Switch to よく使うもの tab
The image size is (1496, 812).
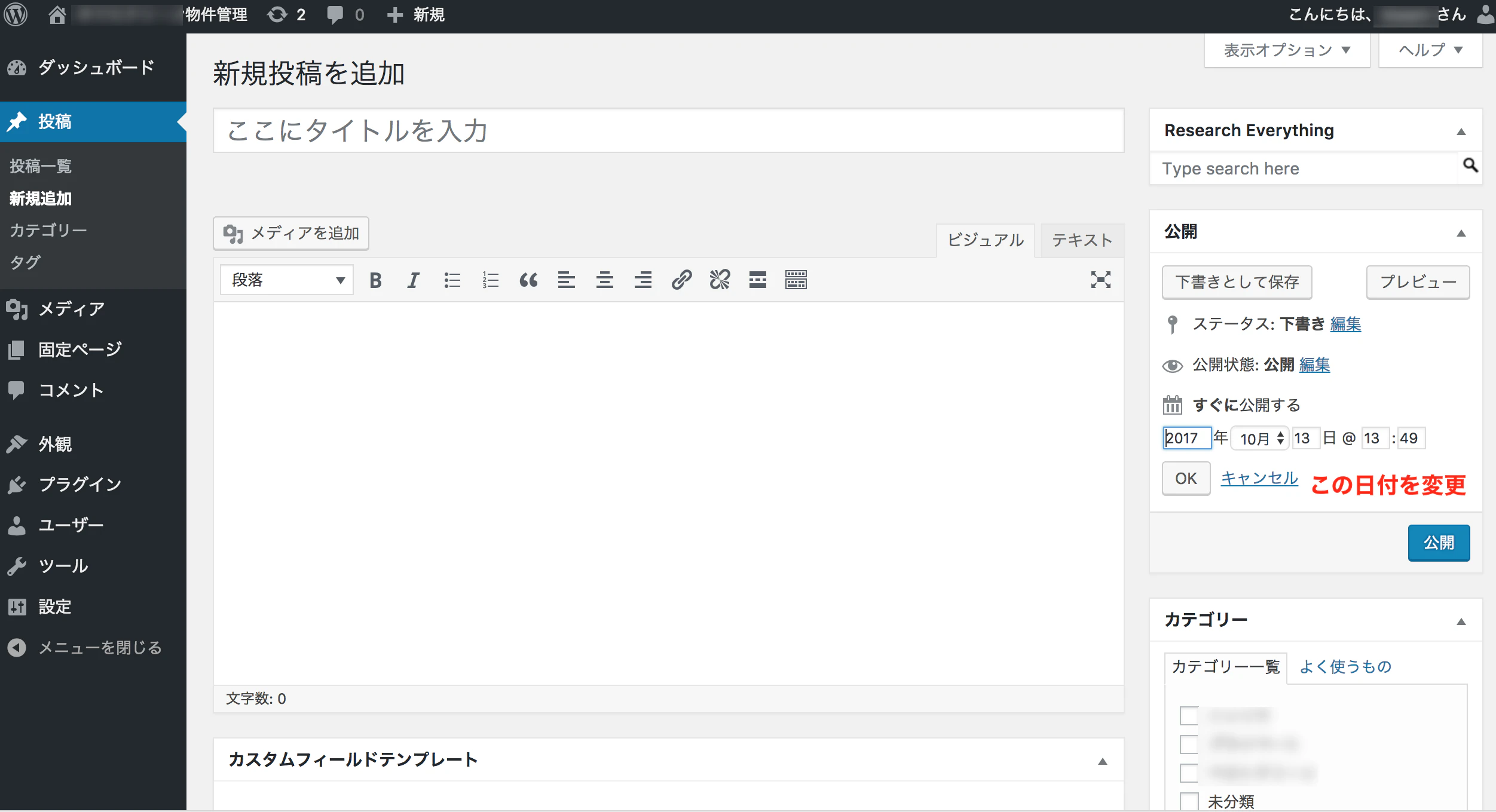pos(1345,667)
